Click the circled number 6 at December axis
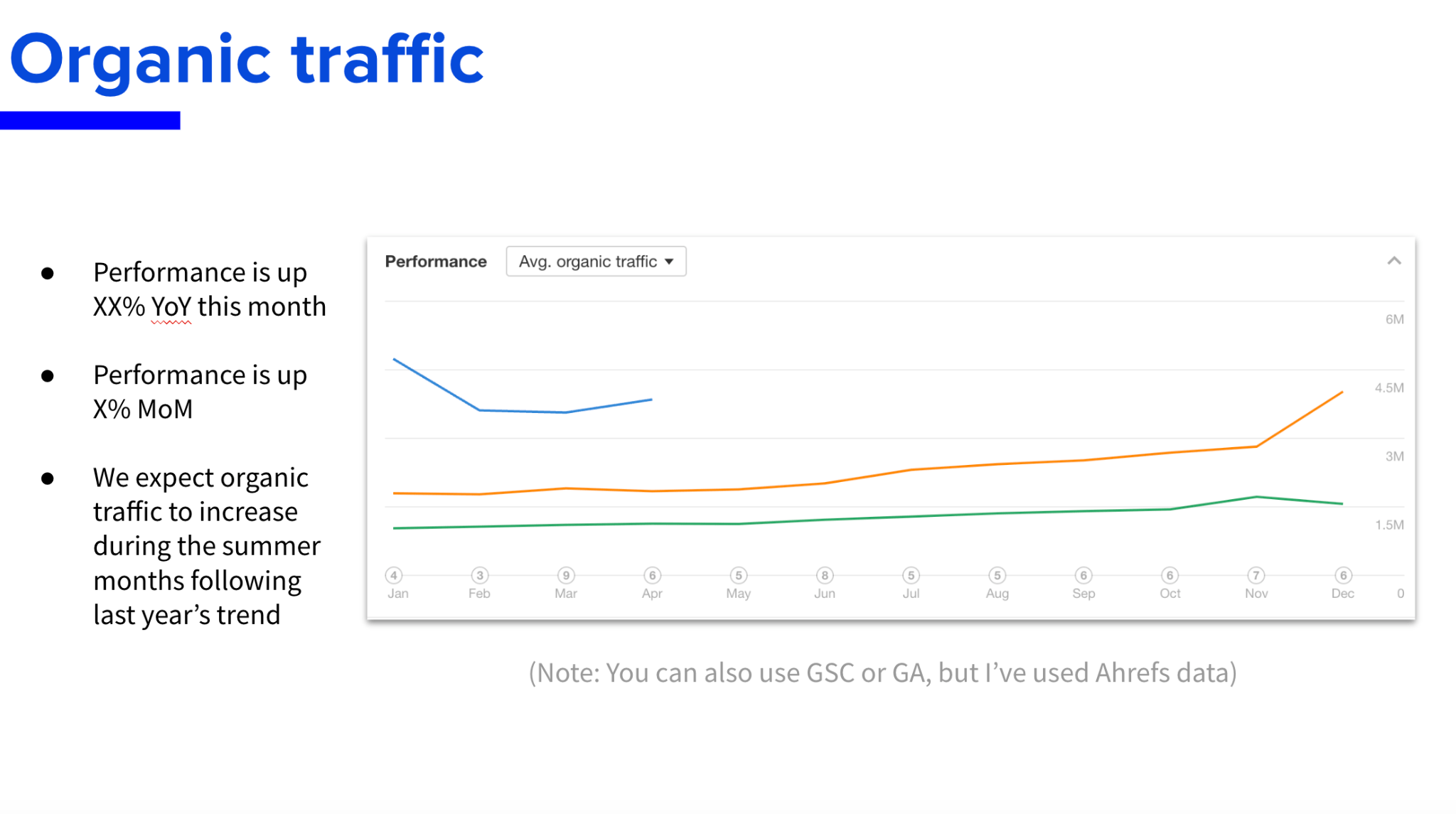Screen dimensions: 1456x814 click(x=1343, y=574)
